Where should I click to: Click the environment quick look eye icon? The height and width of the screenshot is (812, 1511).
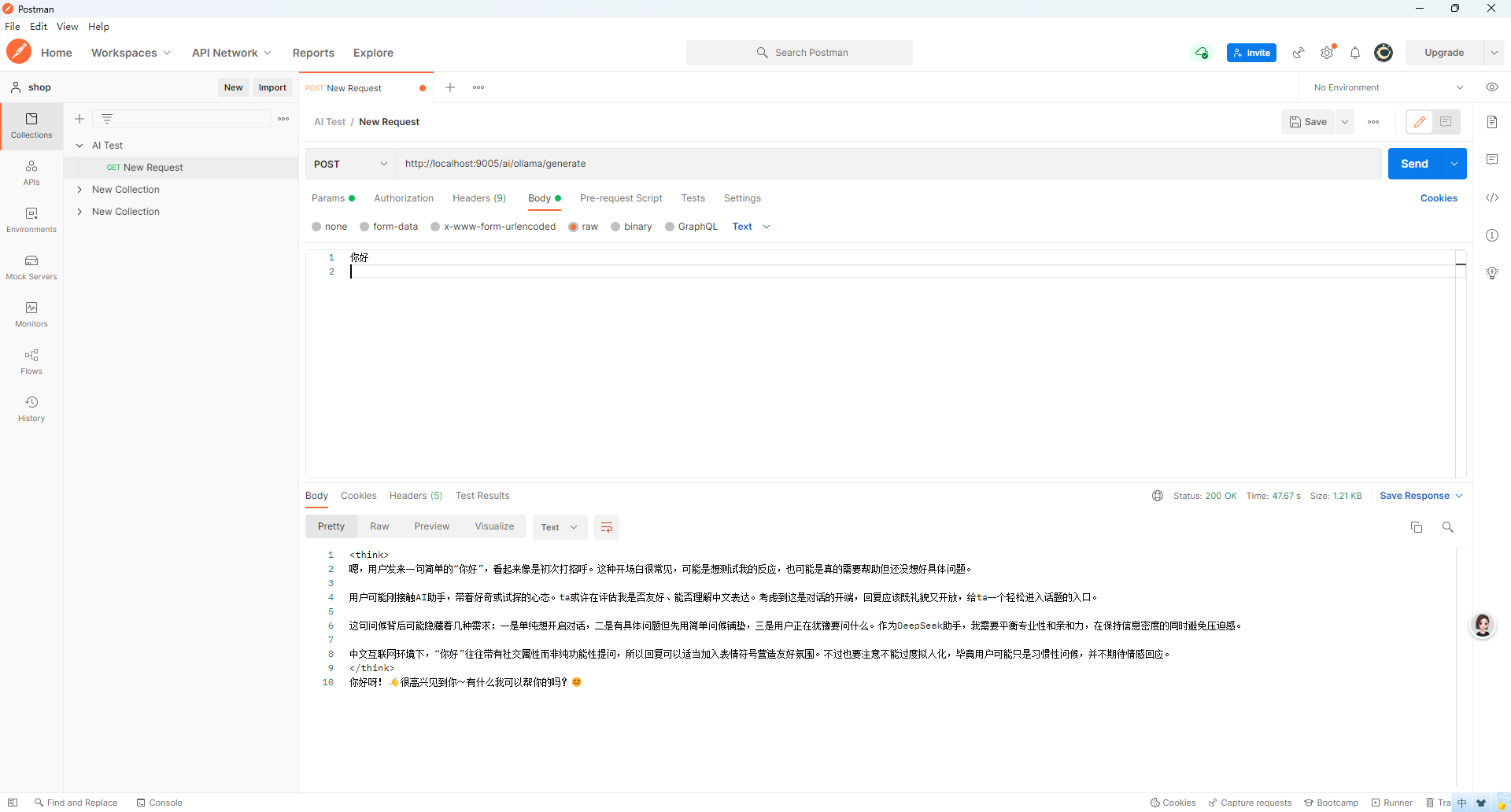coord(1492,87)
